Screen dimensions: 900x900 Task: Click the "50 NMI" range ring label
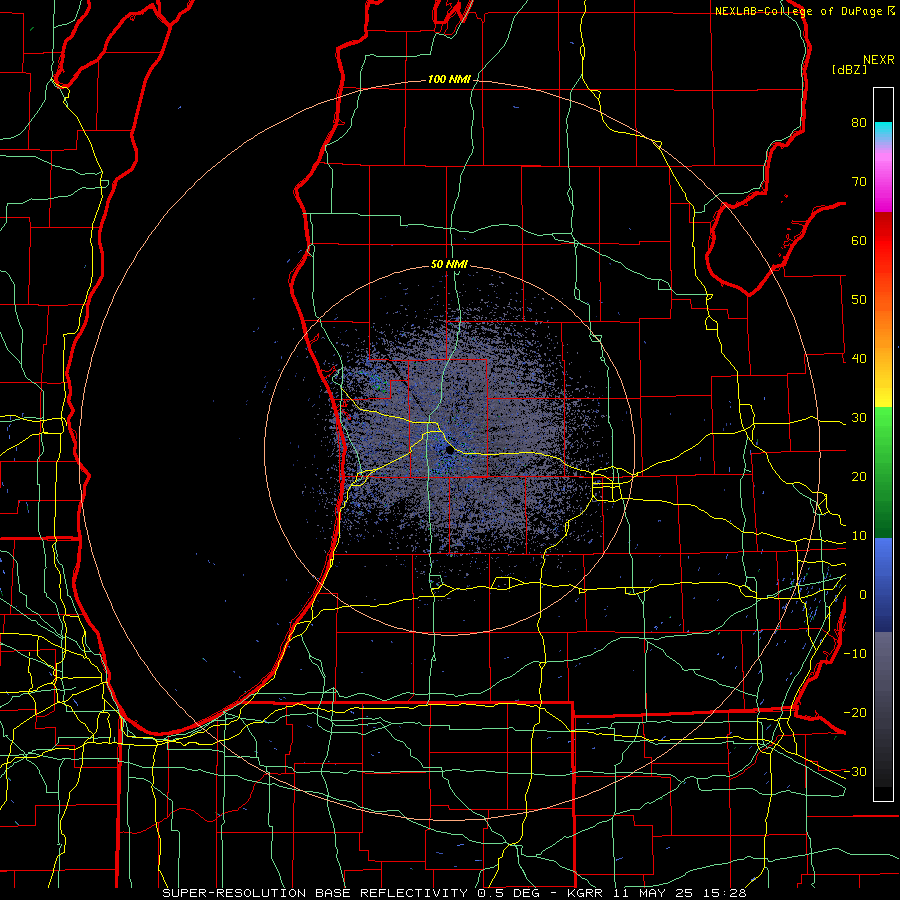coord(449,265)
